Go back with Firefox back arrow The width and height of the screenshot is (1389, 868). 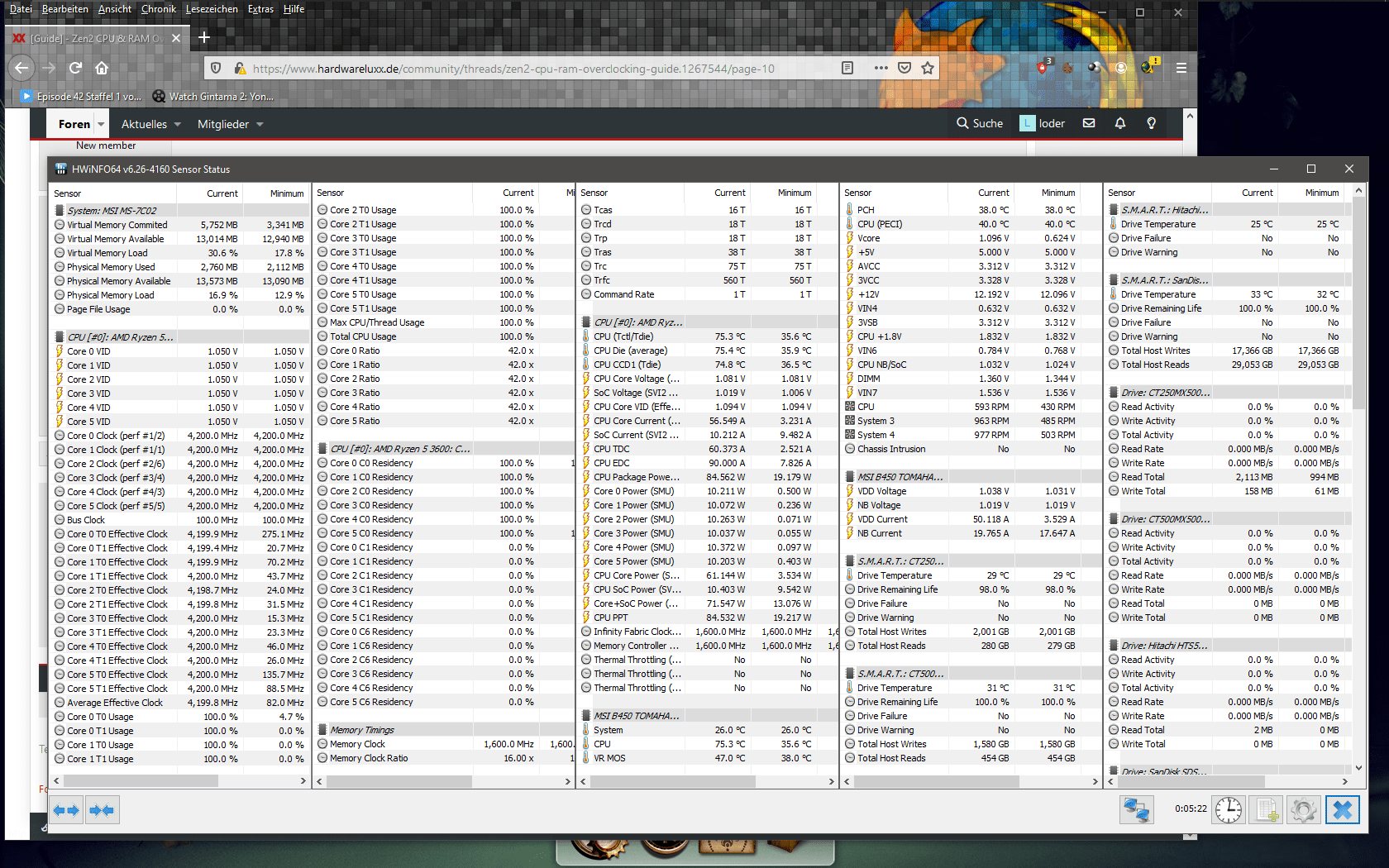coord(21,68)
